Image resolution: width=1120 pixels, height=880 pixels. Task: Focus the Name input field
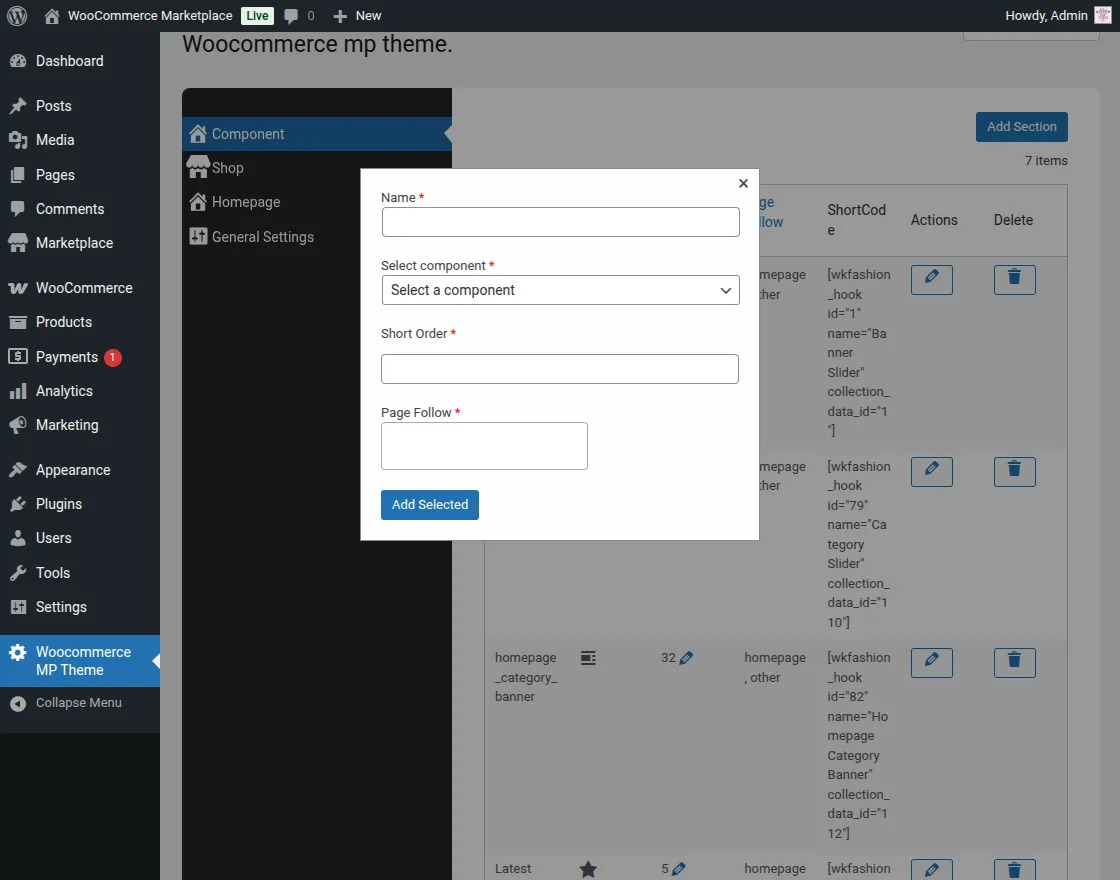click(x=561, y=222)
